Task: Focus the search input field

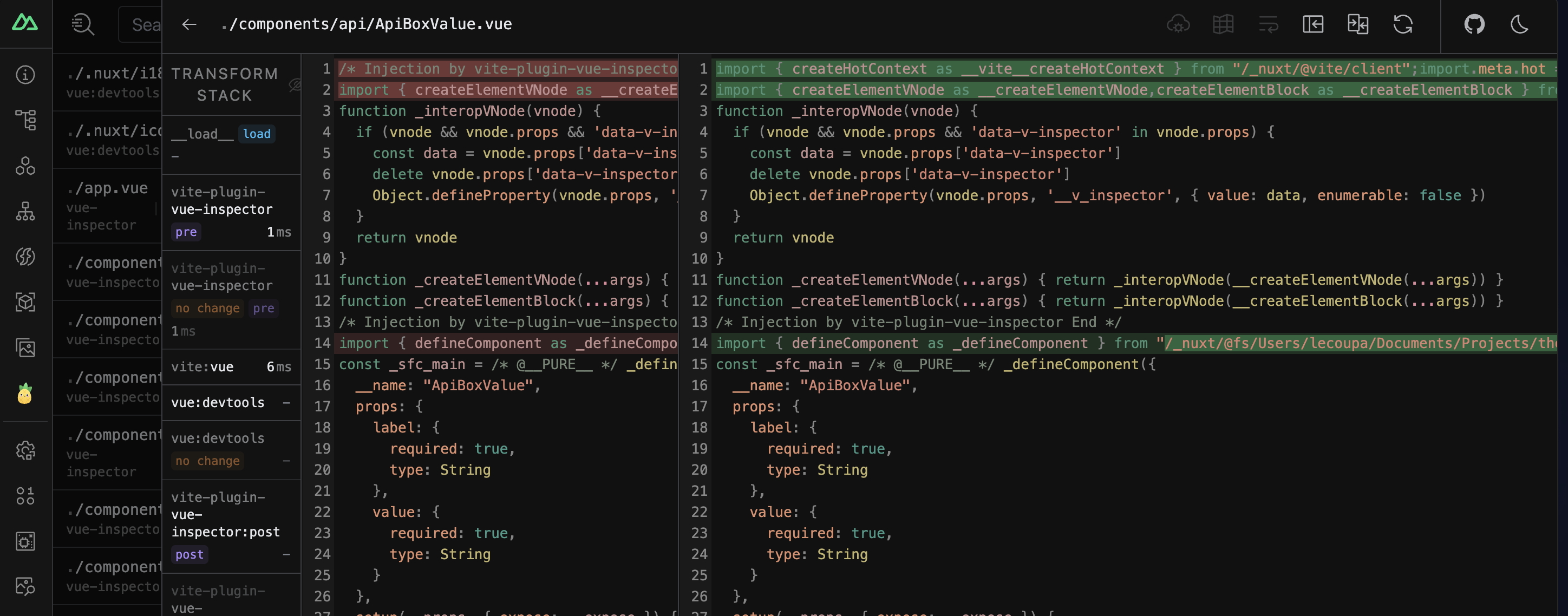Action: click(141, 24)
